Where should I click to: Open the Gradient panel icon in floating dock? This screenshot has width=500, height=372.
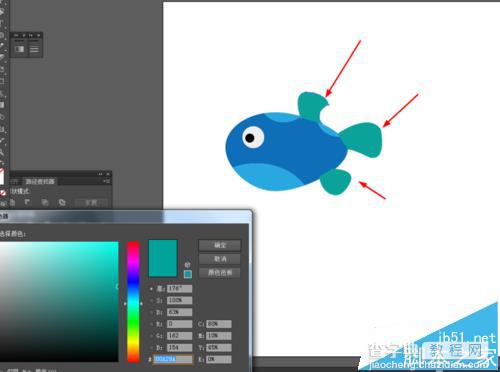pyautogui.click(x=19, y=49)
